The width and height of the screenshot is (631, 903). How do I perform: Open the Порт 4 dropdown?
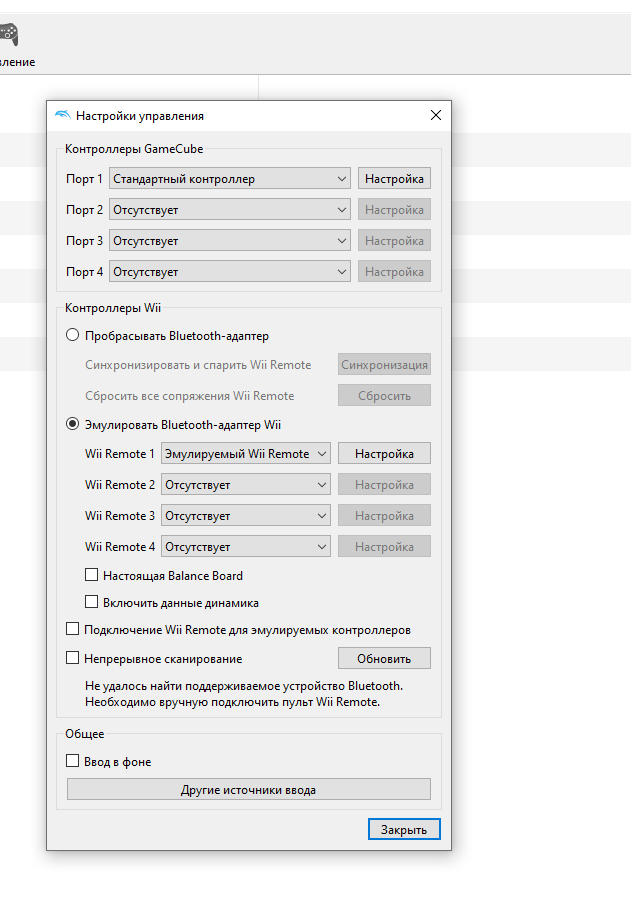229,272
